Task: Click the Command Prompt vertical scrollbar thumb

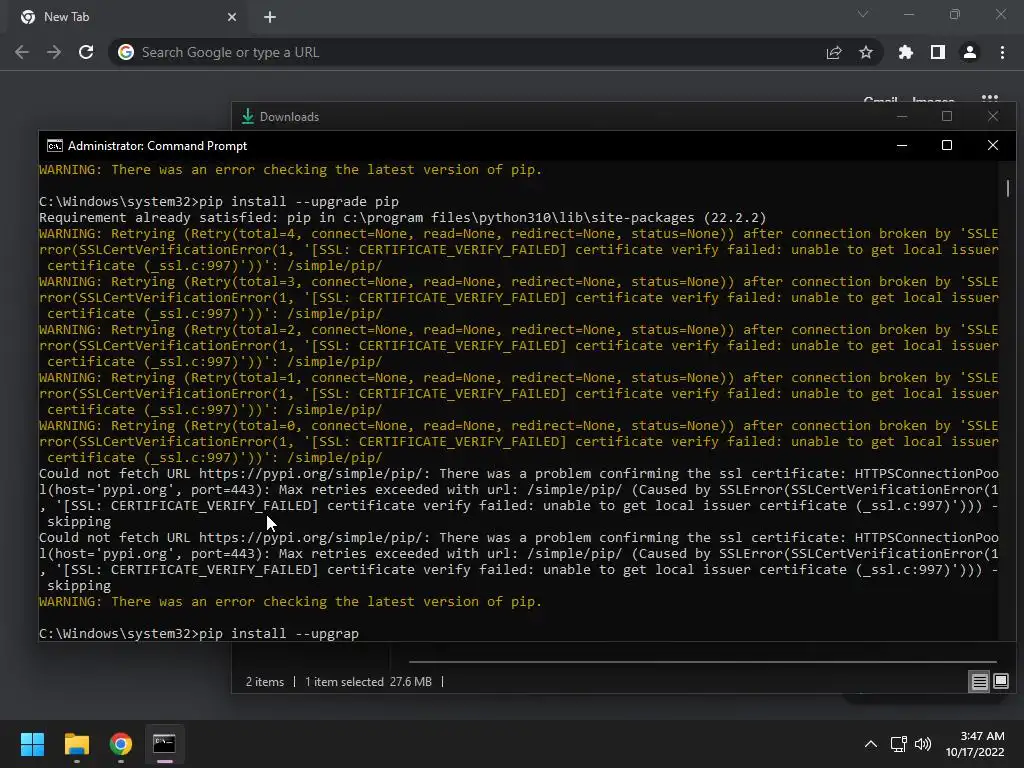Action: (1008, 188)
